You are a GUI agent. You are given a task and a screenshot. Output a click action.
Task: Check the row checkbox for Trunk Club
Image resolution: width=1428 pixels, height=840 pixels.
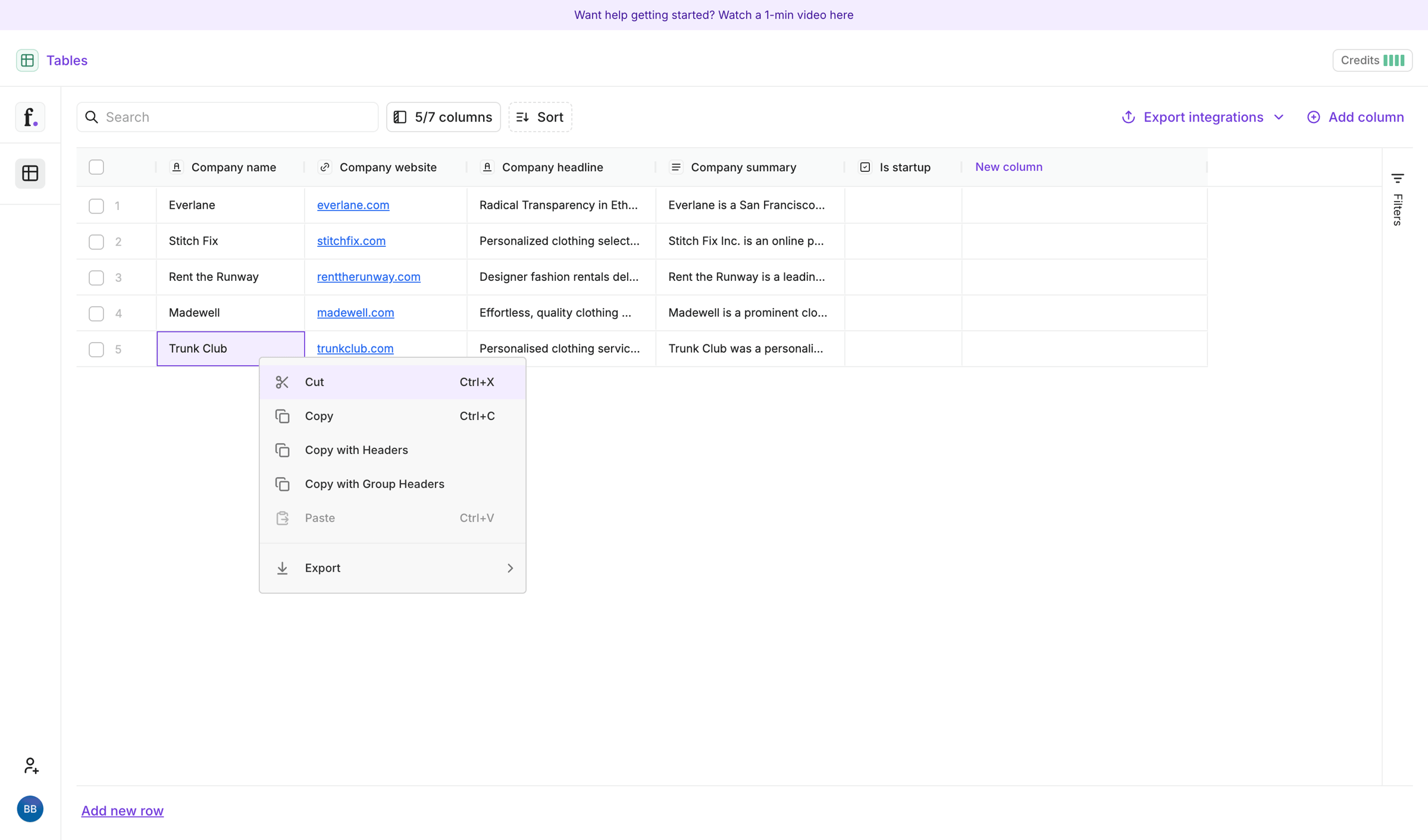coord(96,349)
